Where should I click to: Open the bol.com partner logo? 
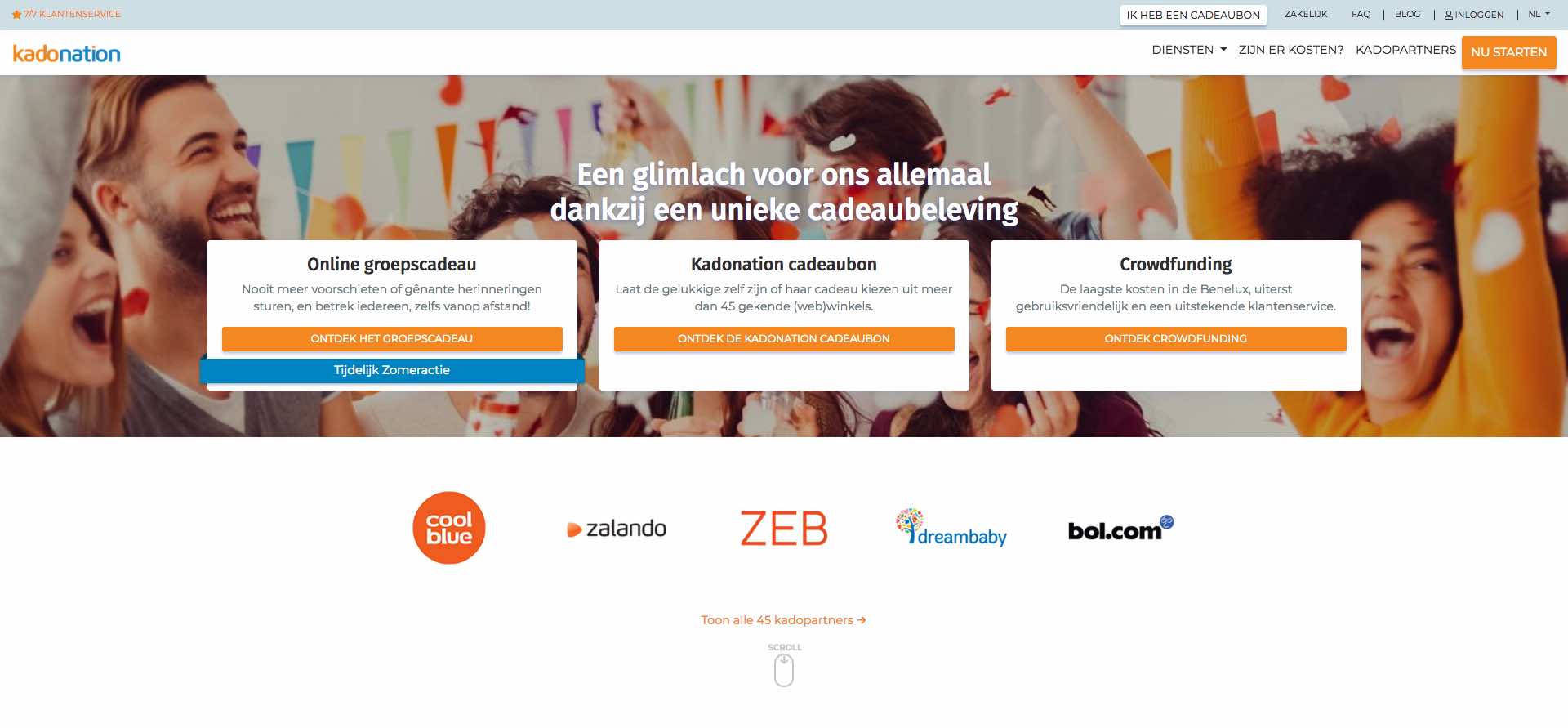pos(1120,529)
